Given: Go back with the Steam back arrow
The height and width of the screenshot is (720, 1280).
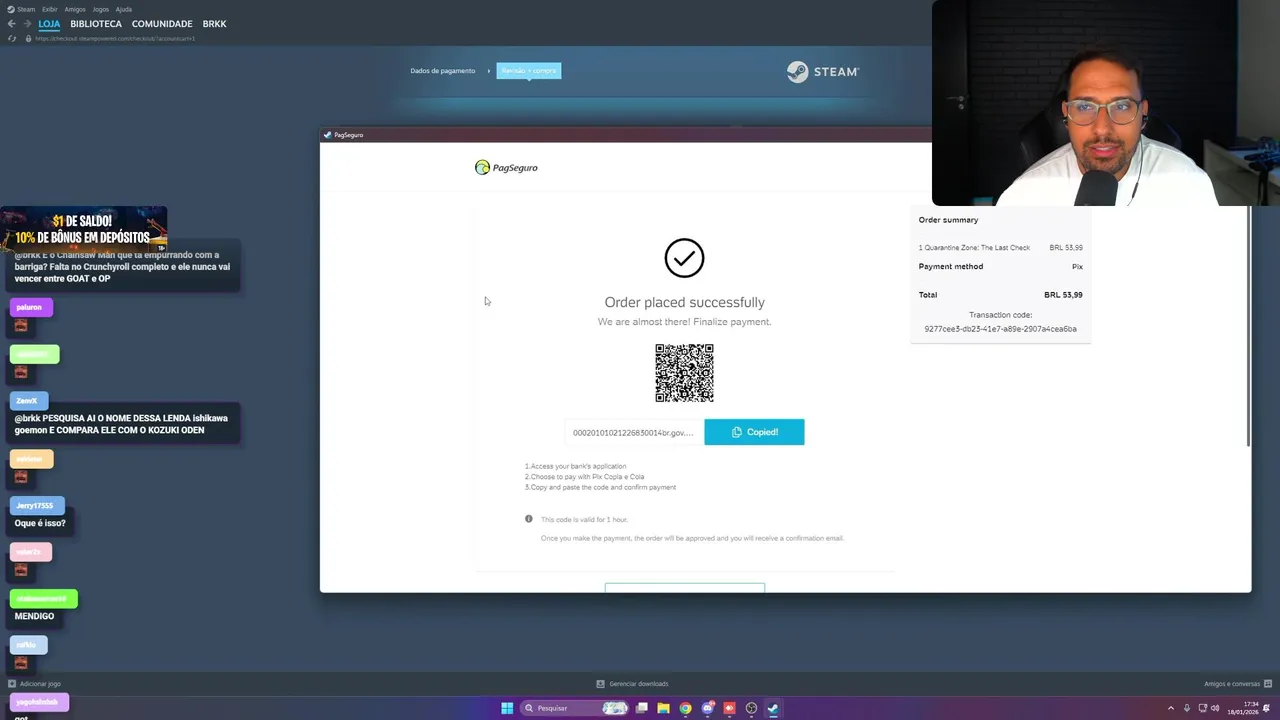Looking at the screenshot, I should [x=12, y=24].
